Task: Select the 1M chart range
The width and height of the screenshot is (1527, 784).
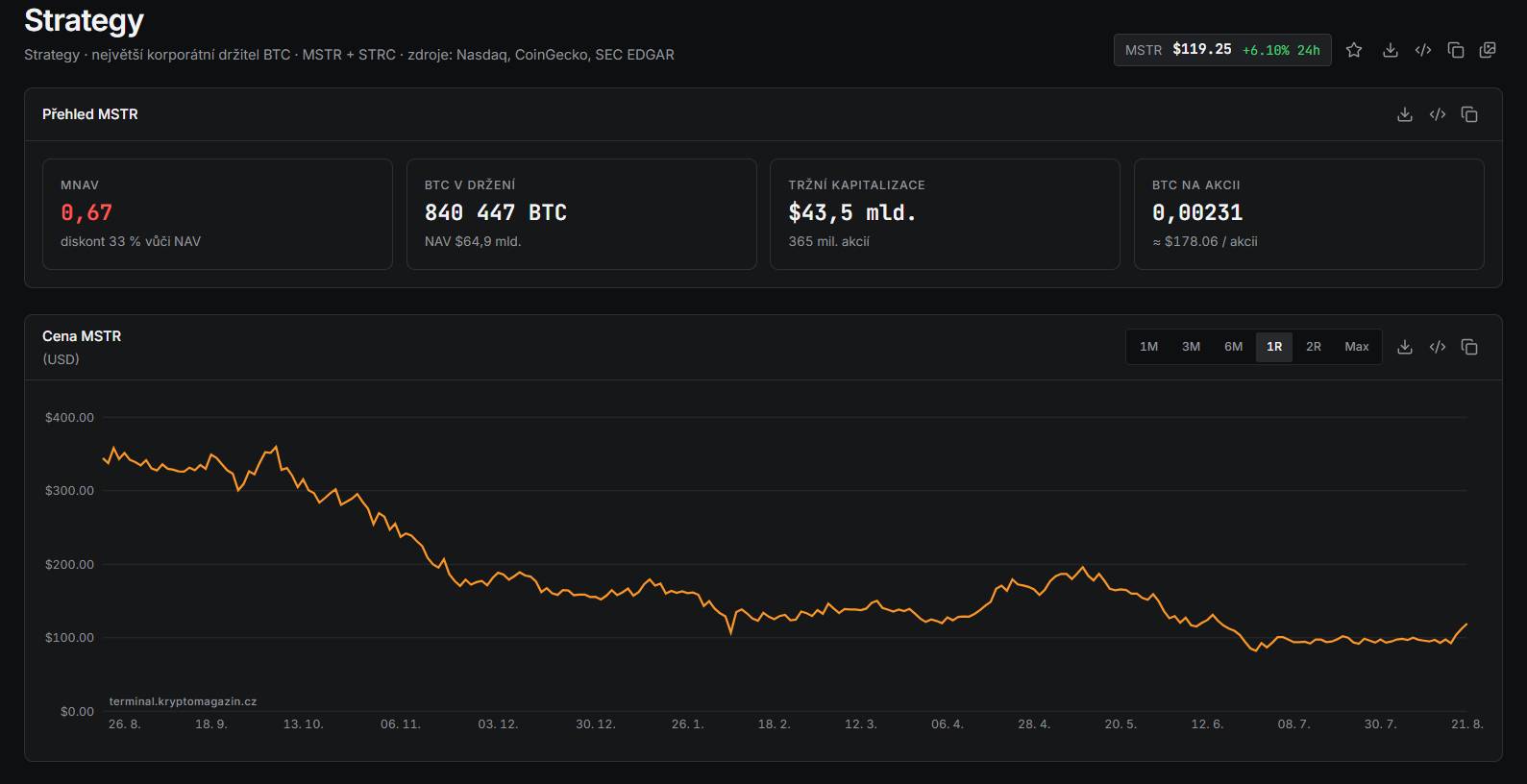Action: pos(1148,347)
